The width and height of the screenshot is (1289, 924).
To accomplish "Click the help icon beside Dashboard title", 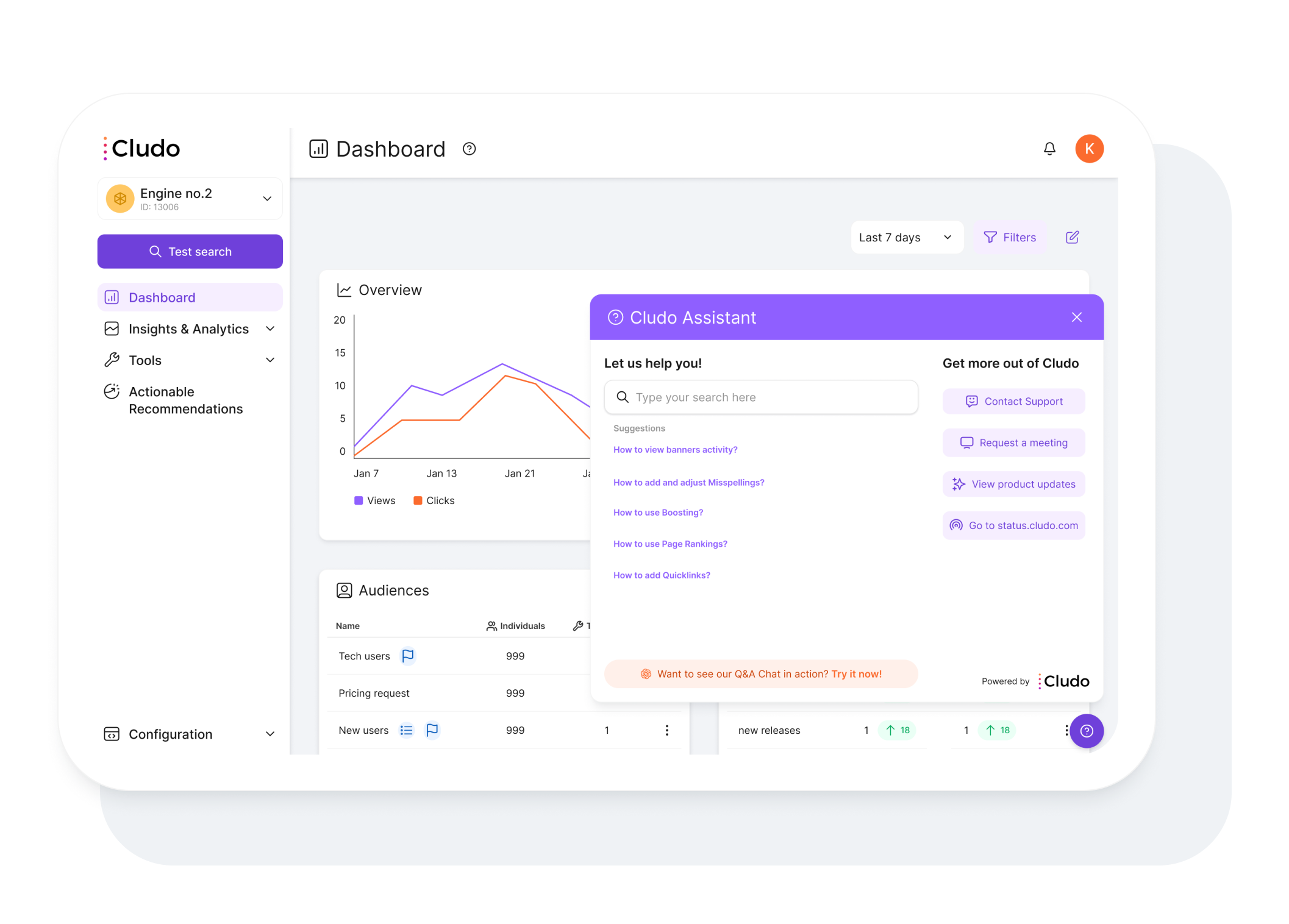I will pyautogui.click(x=469, y=149).
